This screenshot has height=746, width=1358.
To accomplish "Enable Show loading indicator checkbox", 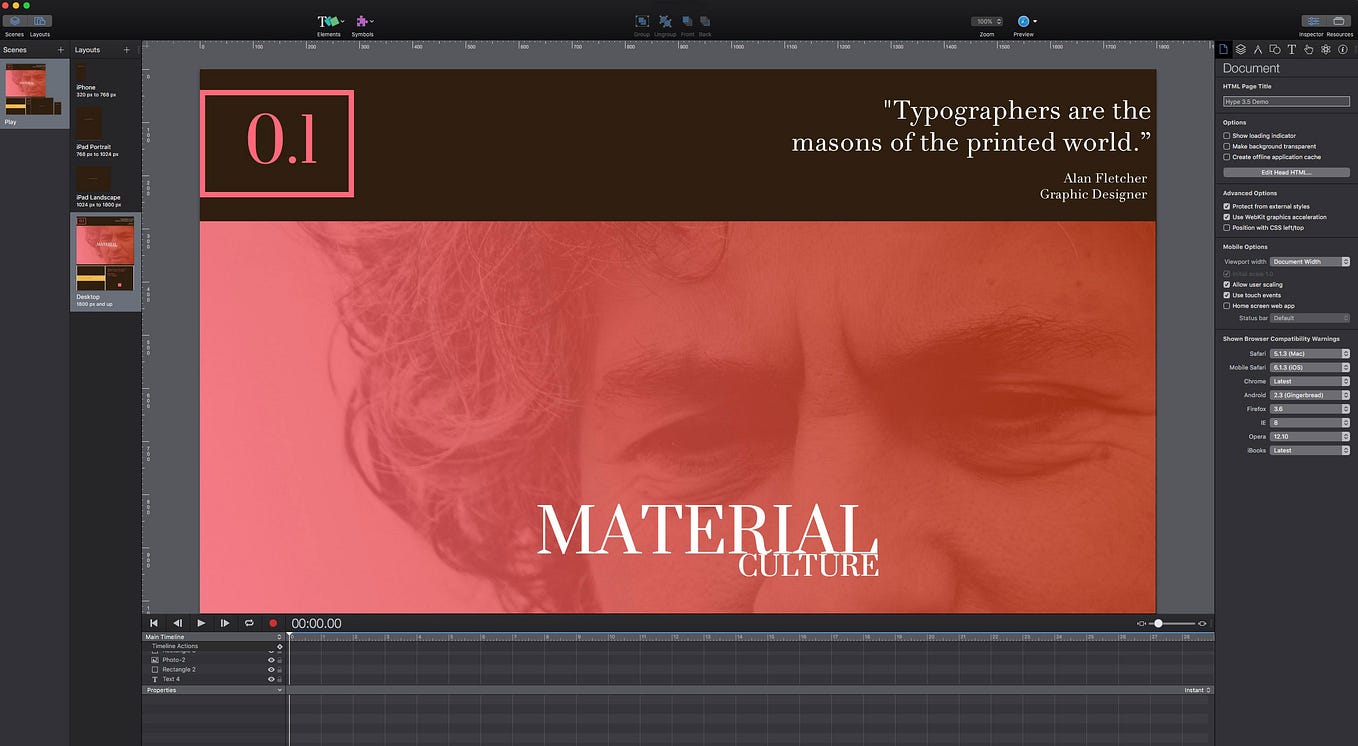I will point(1227,136).
